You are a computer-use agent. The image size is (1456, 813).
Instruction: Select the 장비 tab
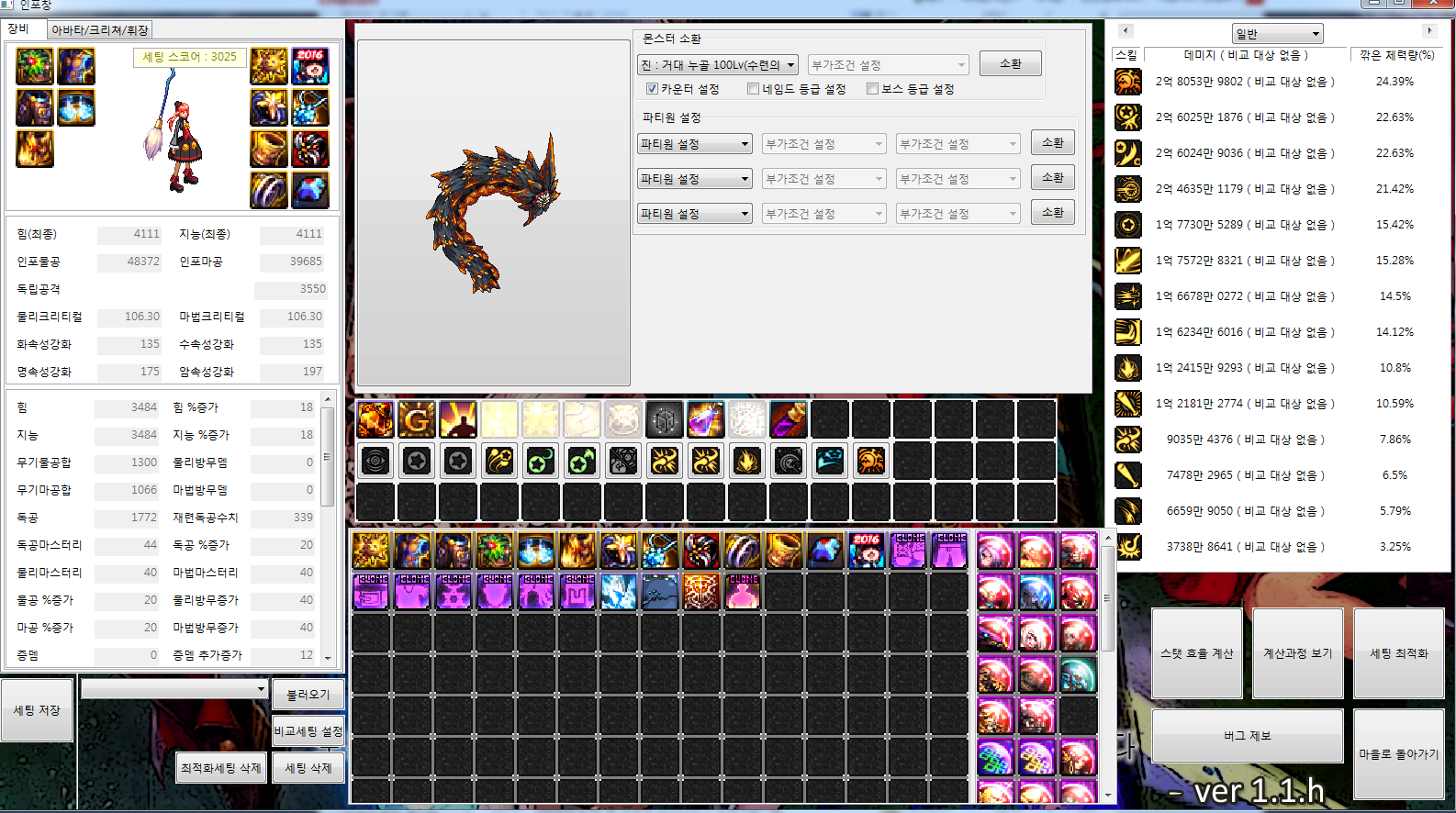(x=19, y=29)
